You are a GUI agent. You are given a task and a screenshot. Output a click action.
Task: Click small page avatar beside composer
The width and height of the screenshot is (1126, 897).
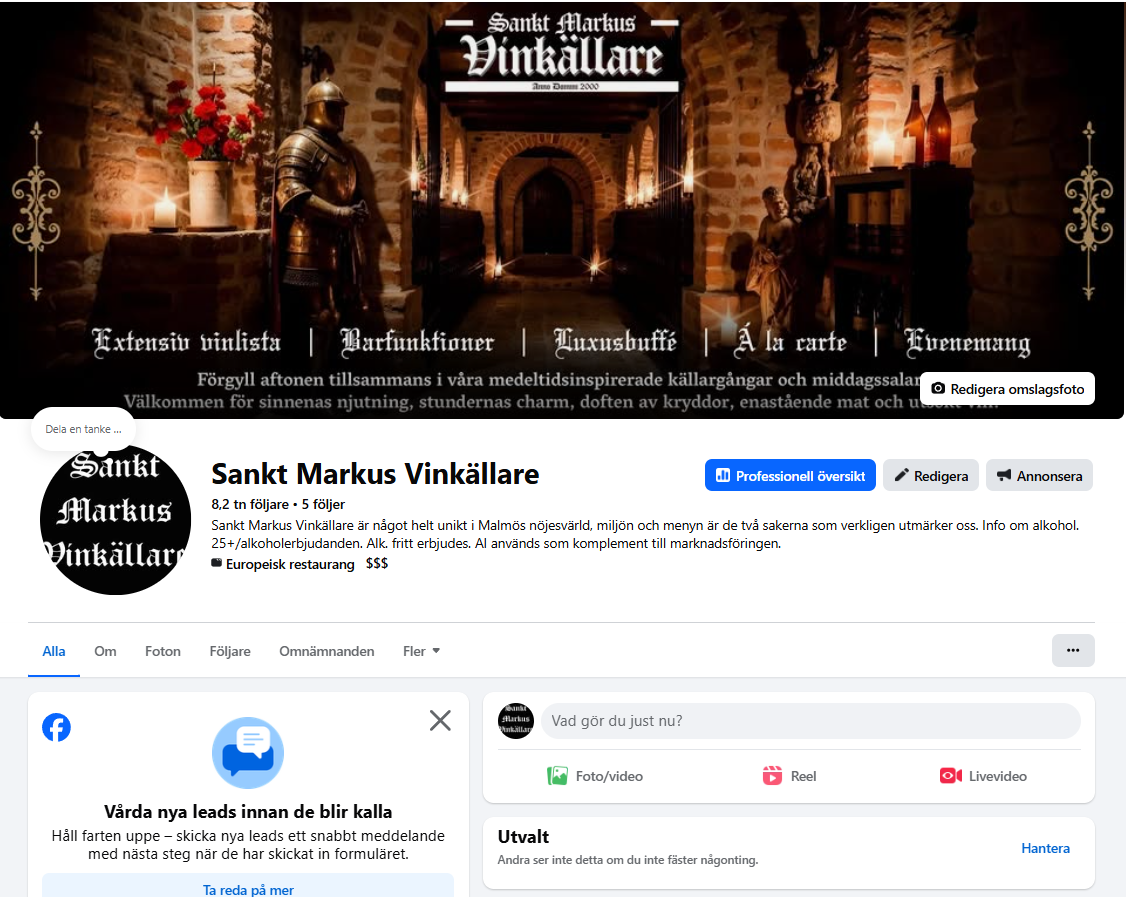[x=516, y=721]
